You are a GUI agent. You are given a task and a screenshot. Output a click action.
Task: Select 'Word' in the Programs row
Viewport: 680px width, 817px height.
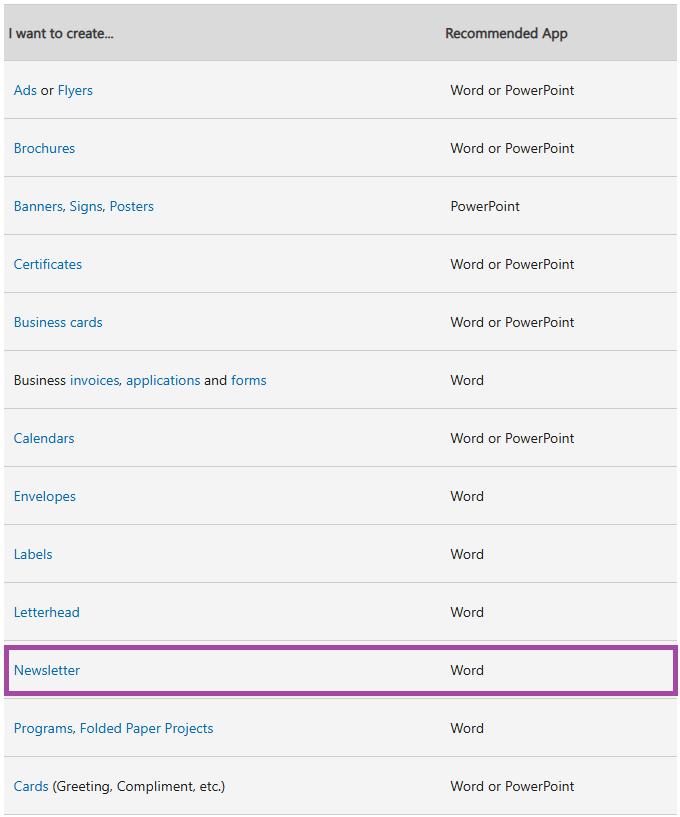(467, 728)
